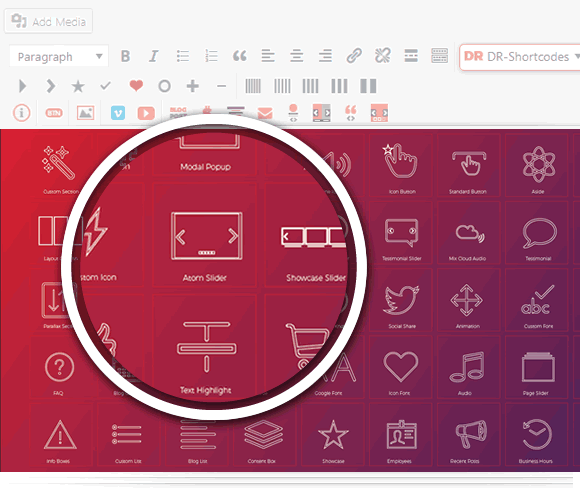Screen dimensions: 580x489
Task: Insert a YouTube video shortcode
Action: click(146, 113)
